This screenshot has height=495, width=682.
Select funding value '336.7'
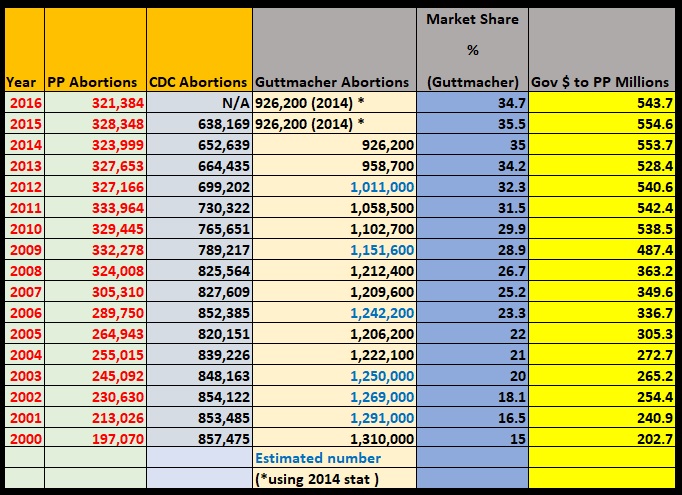[655, 313]
